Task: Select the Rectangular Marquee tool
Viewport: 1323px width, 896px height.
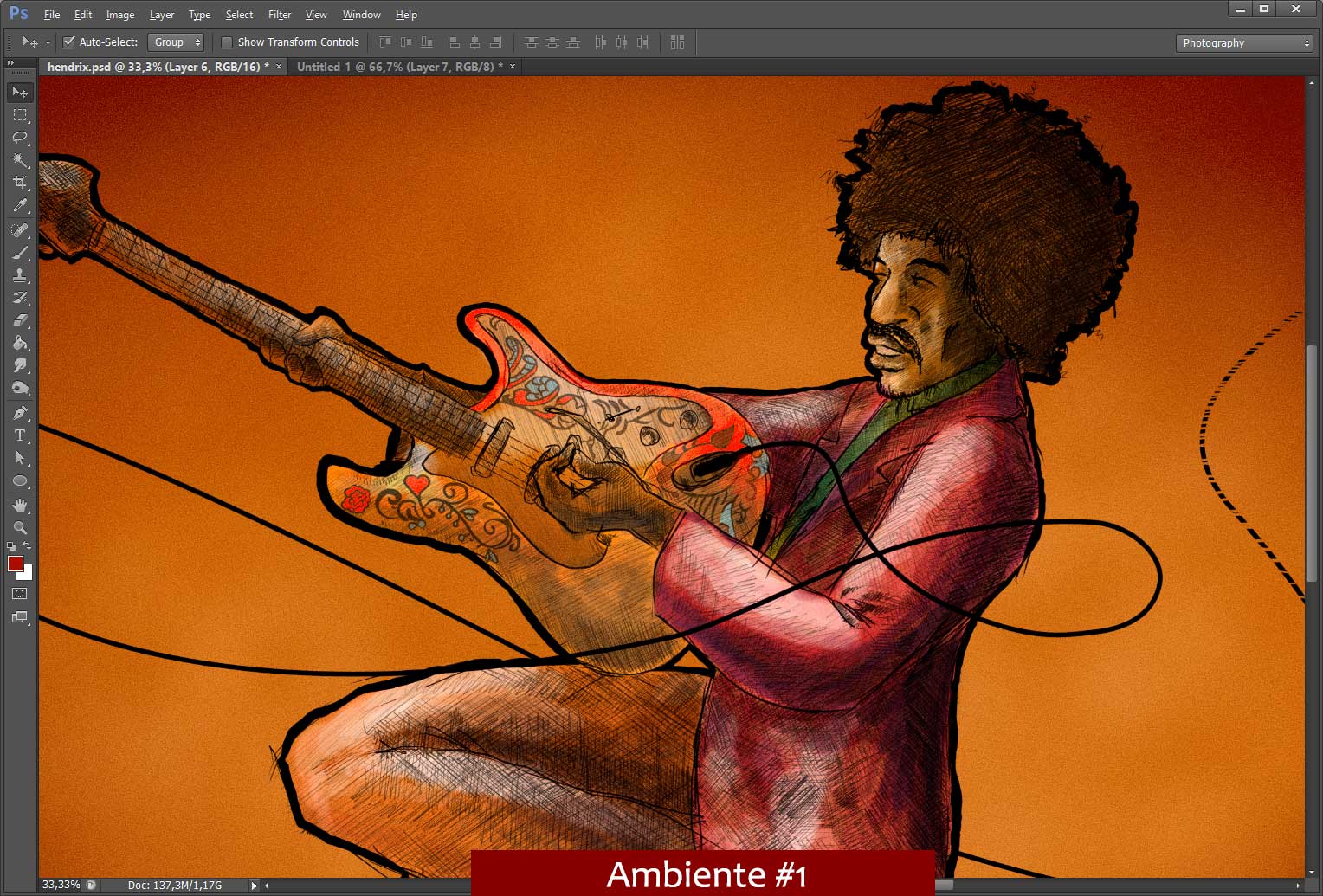Action: coord(20,115)
